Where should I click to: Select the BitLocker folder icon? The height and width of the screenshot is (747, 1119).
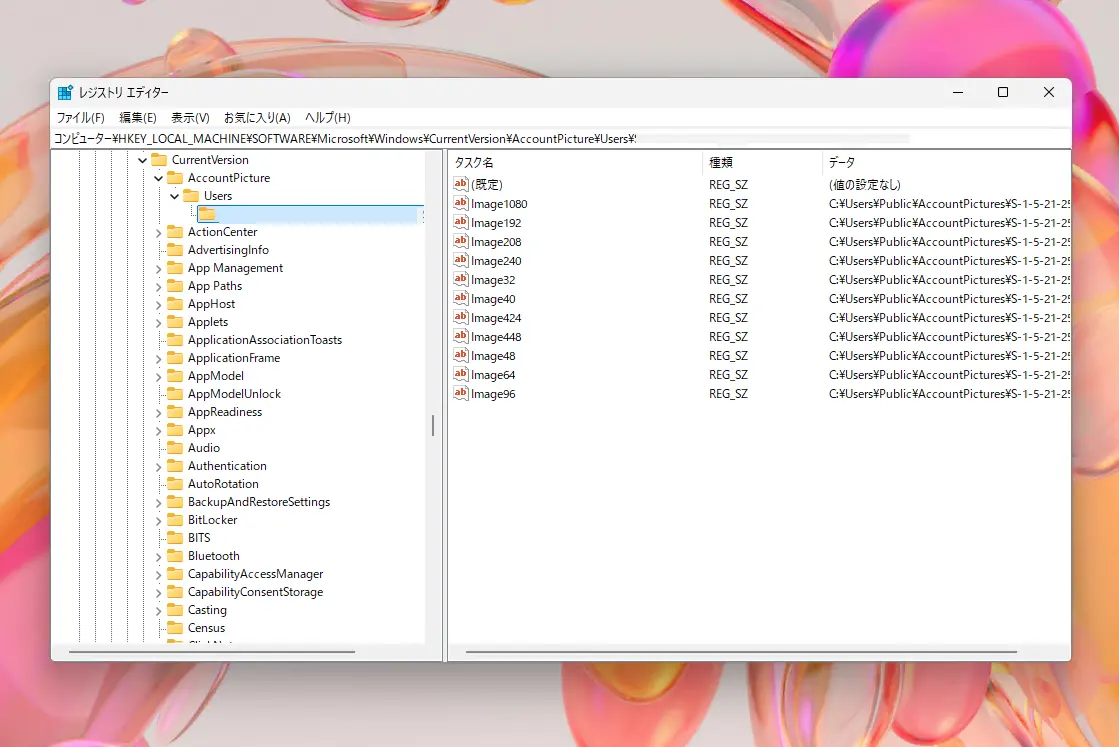pos(175,519)
